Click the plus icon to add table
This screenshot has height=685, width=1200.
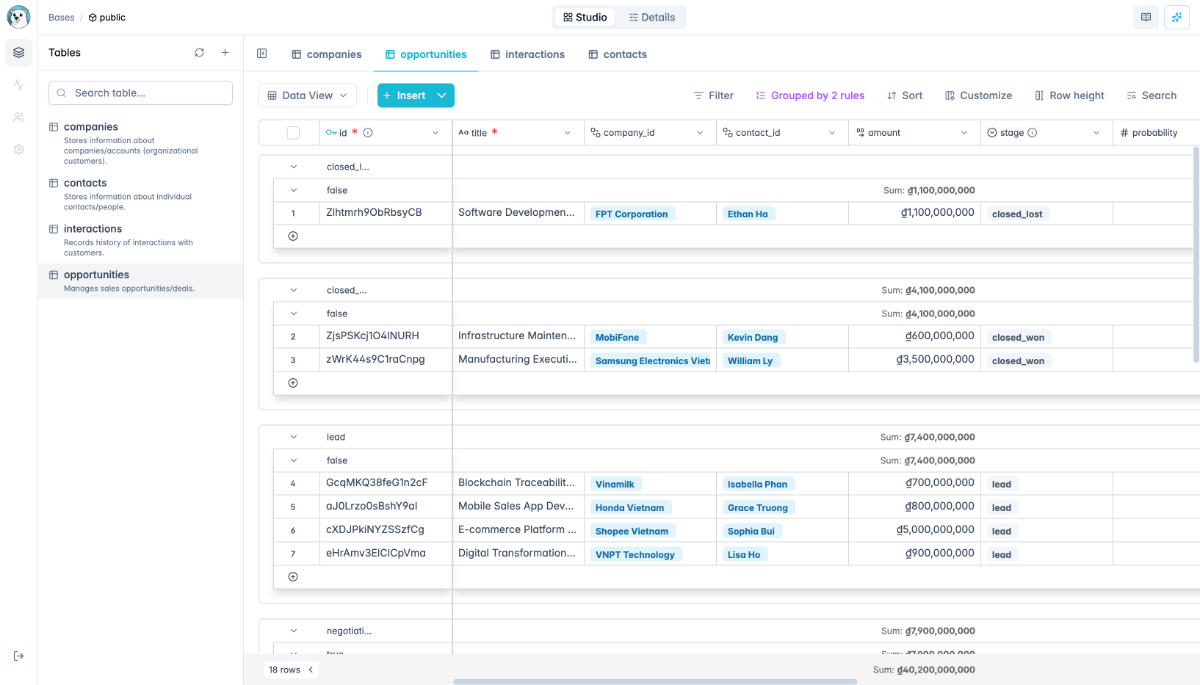(x=225, y=53)
